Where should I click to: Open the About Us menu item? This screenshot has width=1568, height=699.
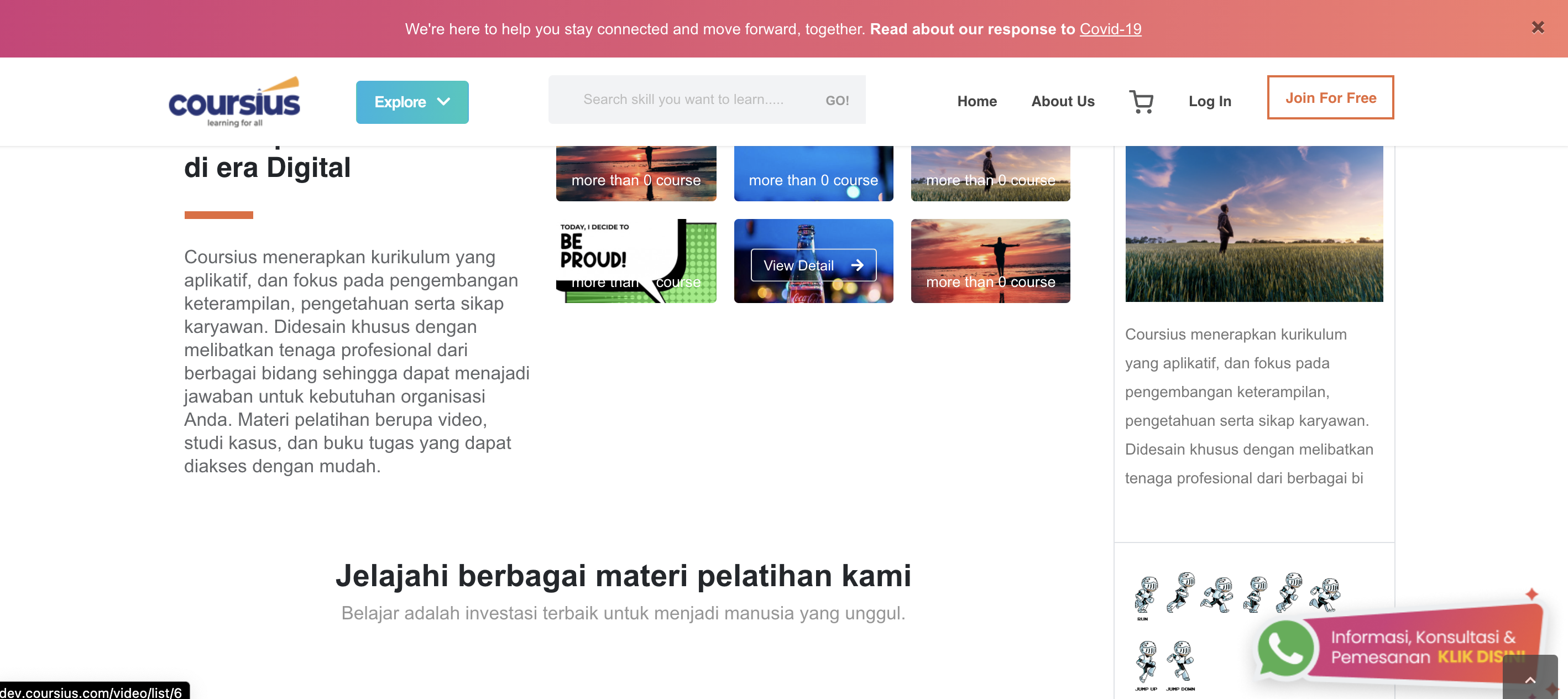(1062, 101)
